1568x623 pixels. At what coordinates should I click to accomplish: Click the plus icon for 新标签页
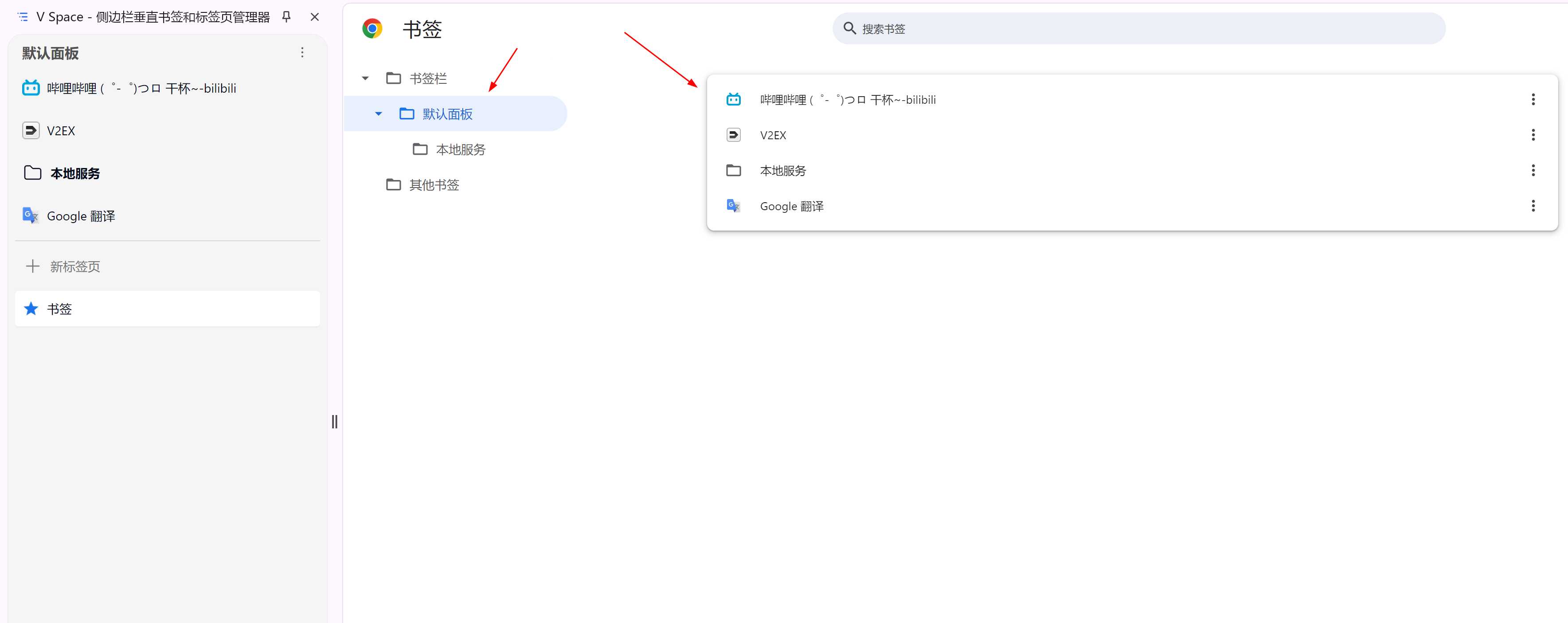[x=33, y=266]
